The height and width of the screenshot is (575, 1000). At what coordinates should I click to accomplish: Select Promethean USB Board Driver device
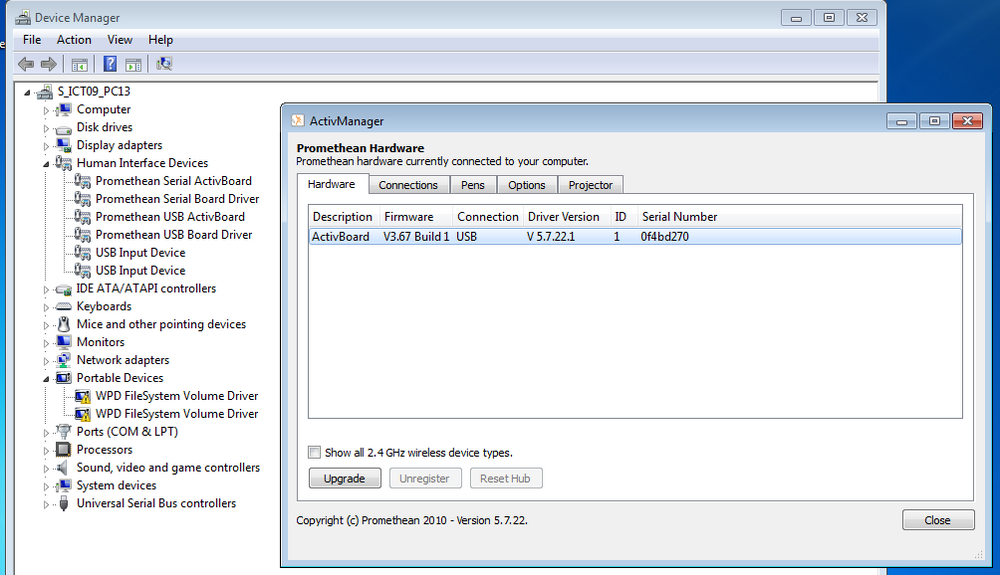[x=173, y=235]
